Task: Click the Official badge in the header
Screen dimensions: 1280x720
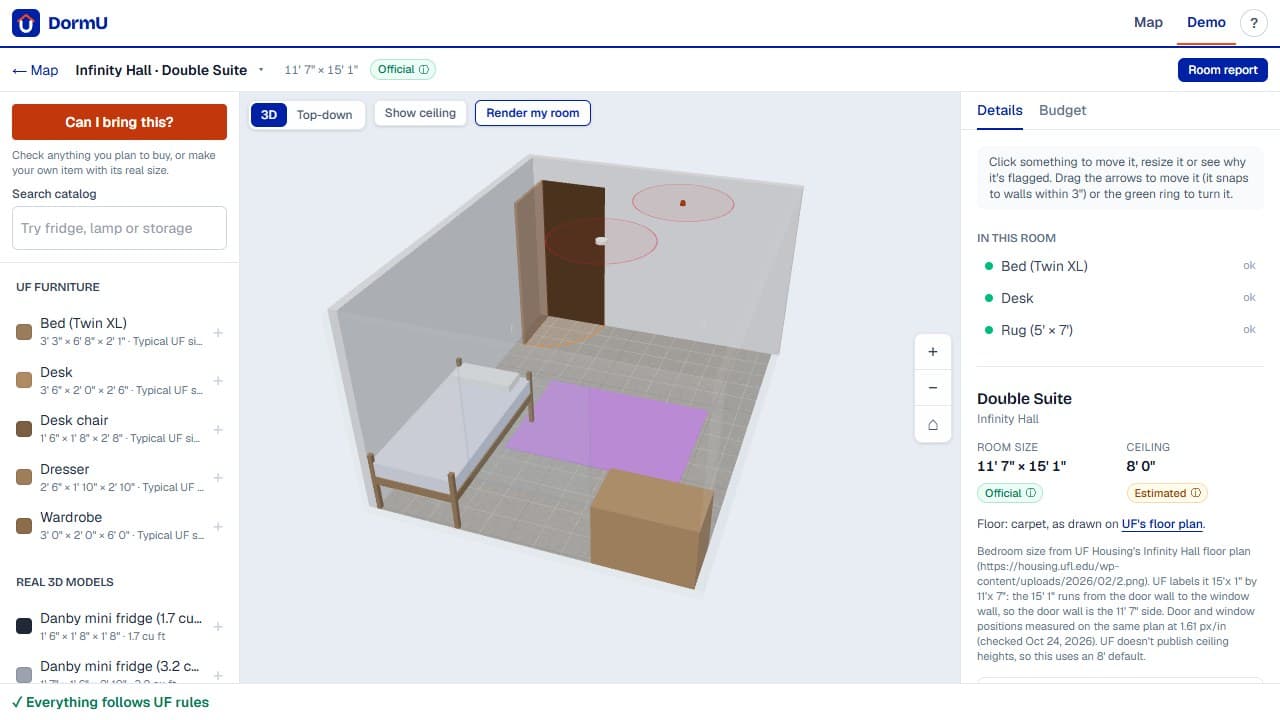Action: 403,70
